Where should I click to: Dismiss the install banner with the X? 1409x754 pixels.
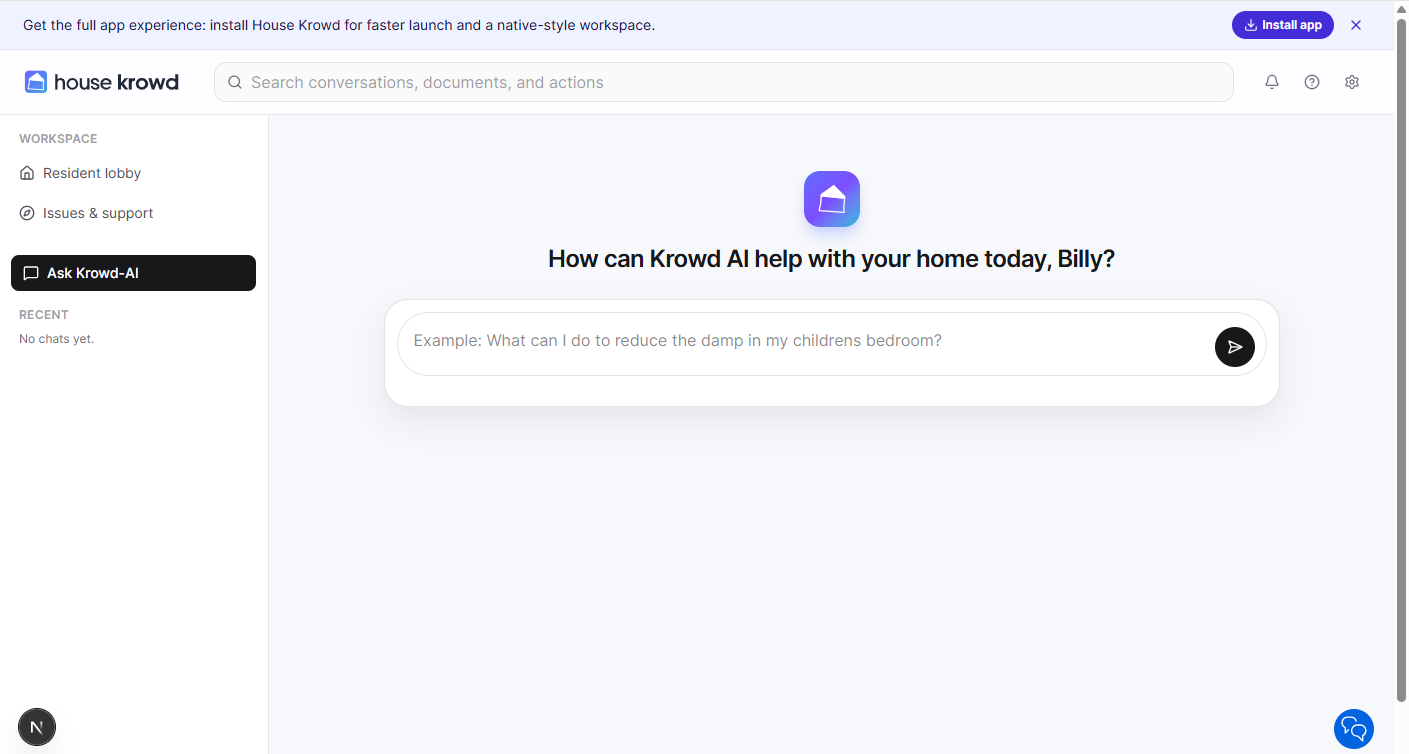[1356, 25]
